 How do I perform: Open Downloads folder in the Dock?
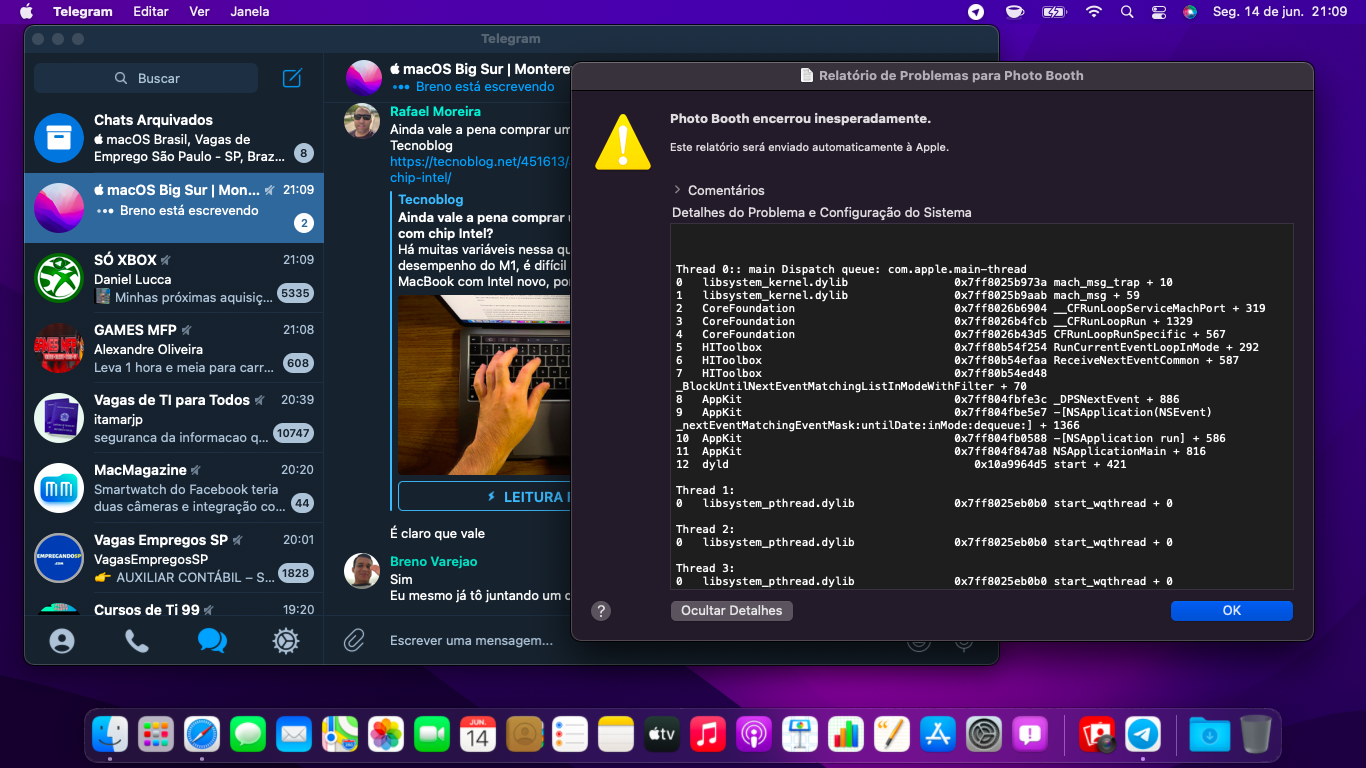coord(1209,735)
